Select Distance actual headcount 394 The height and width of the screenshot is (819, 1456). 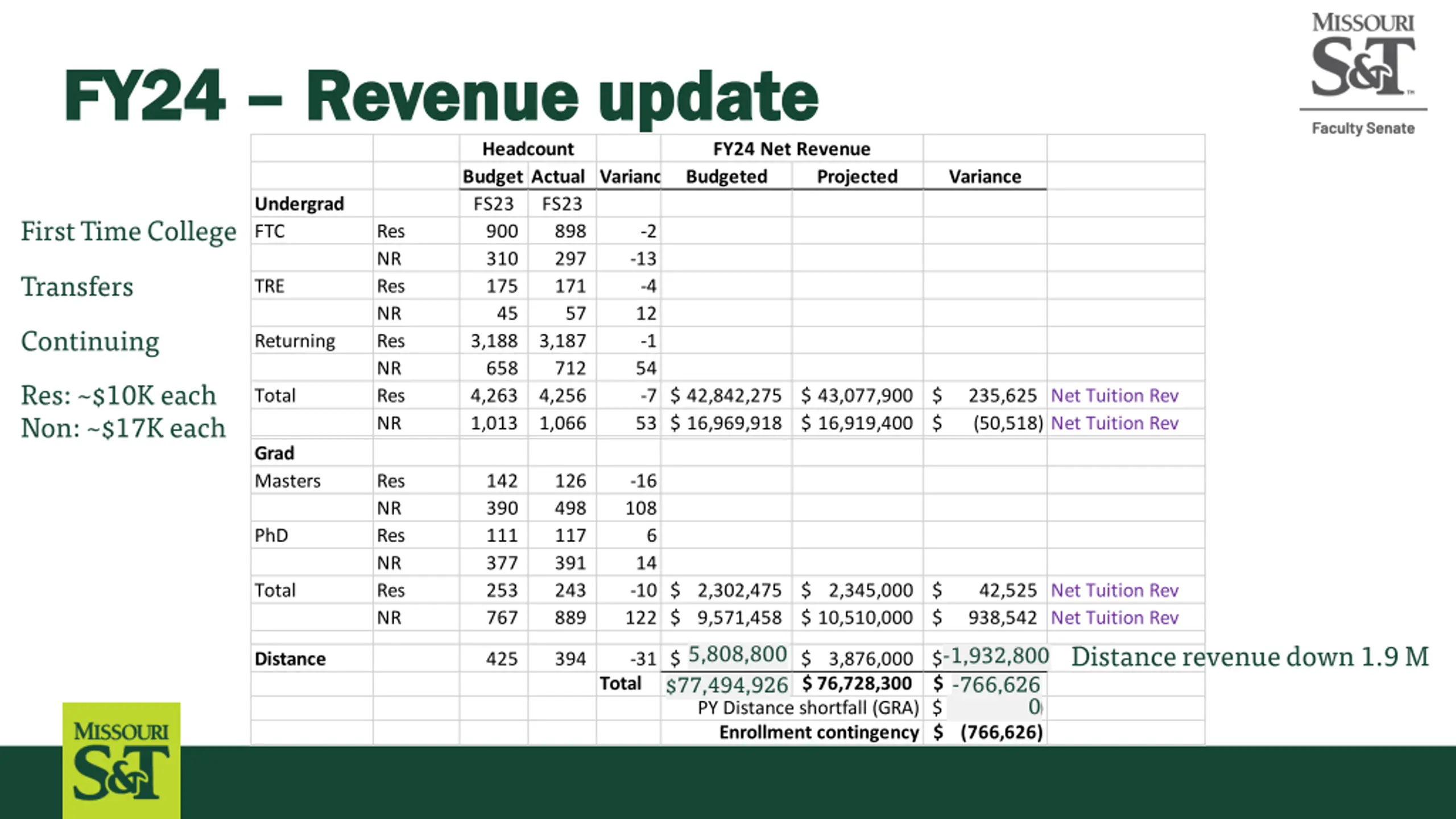[570, 659]
